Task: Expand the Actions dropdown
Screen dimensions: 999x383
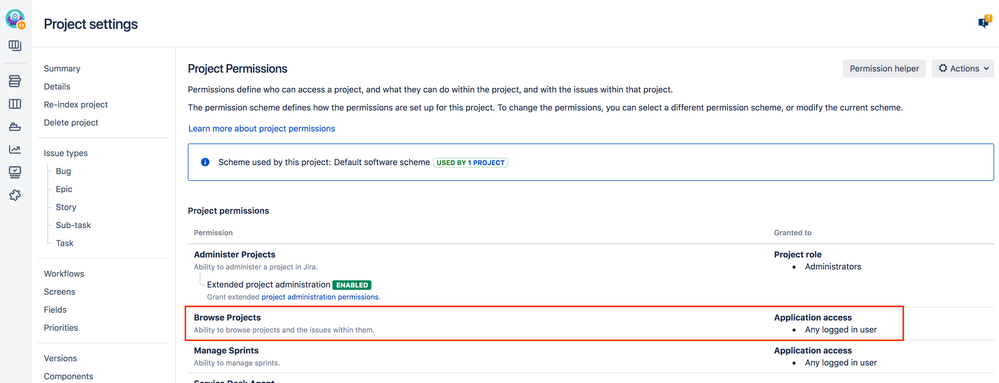Action: [963, 68]
